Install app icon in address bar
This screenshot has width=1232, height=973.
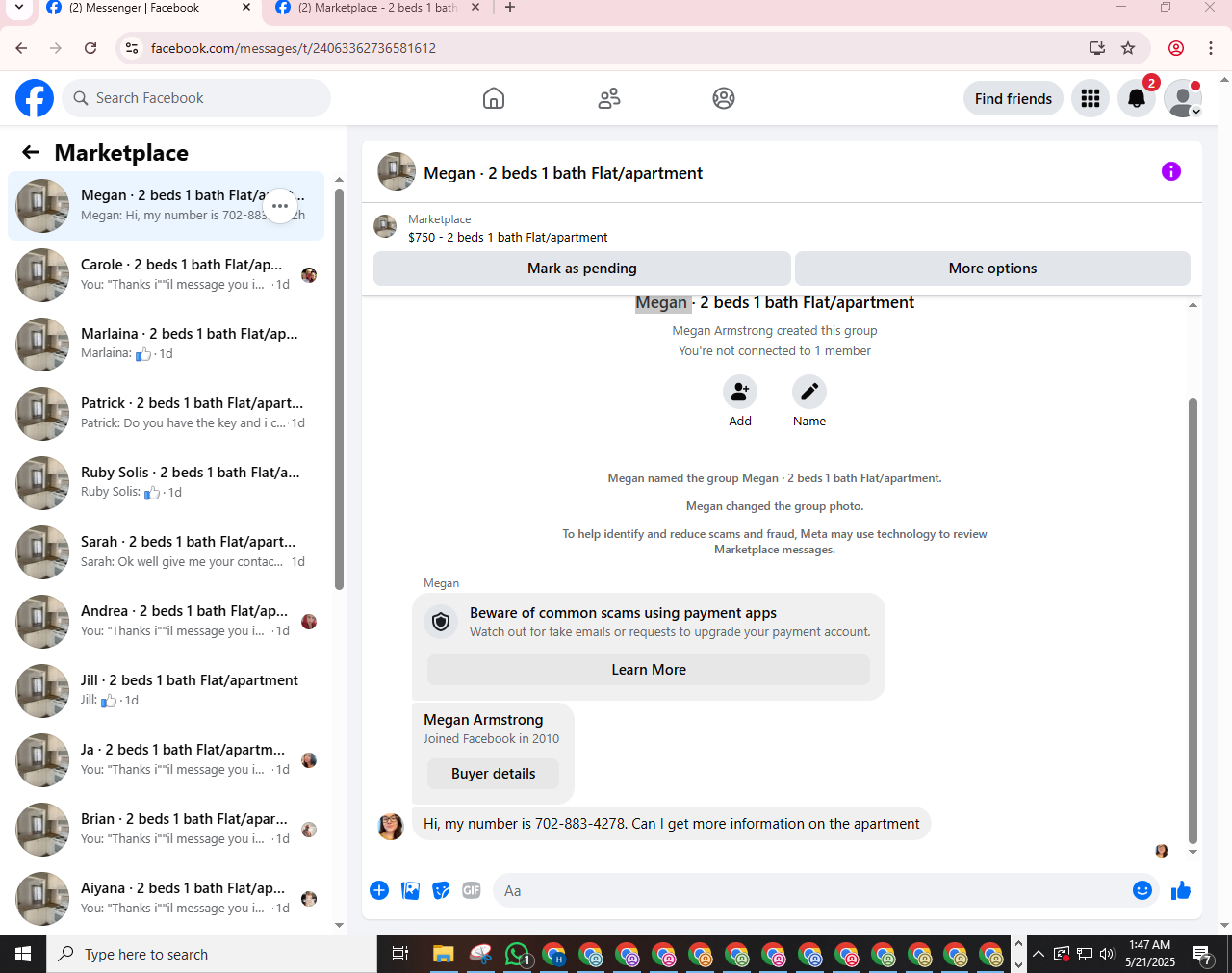coord(1097,48)
